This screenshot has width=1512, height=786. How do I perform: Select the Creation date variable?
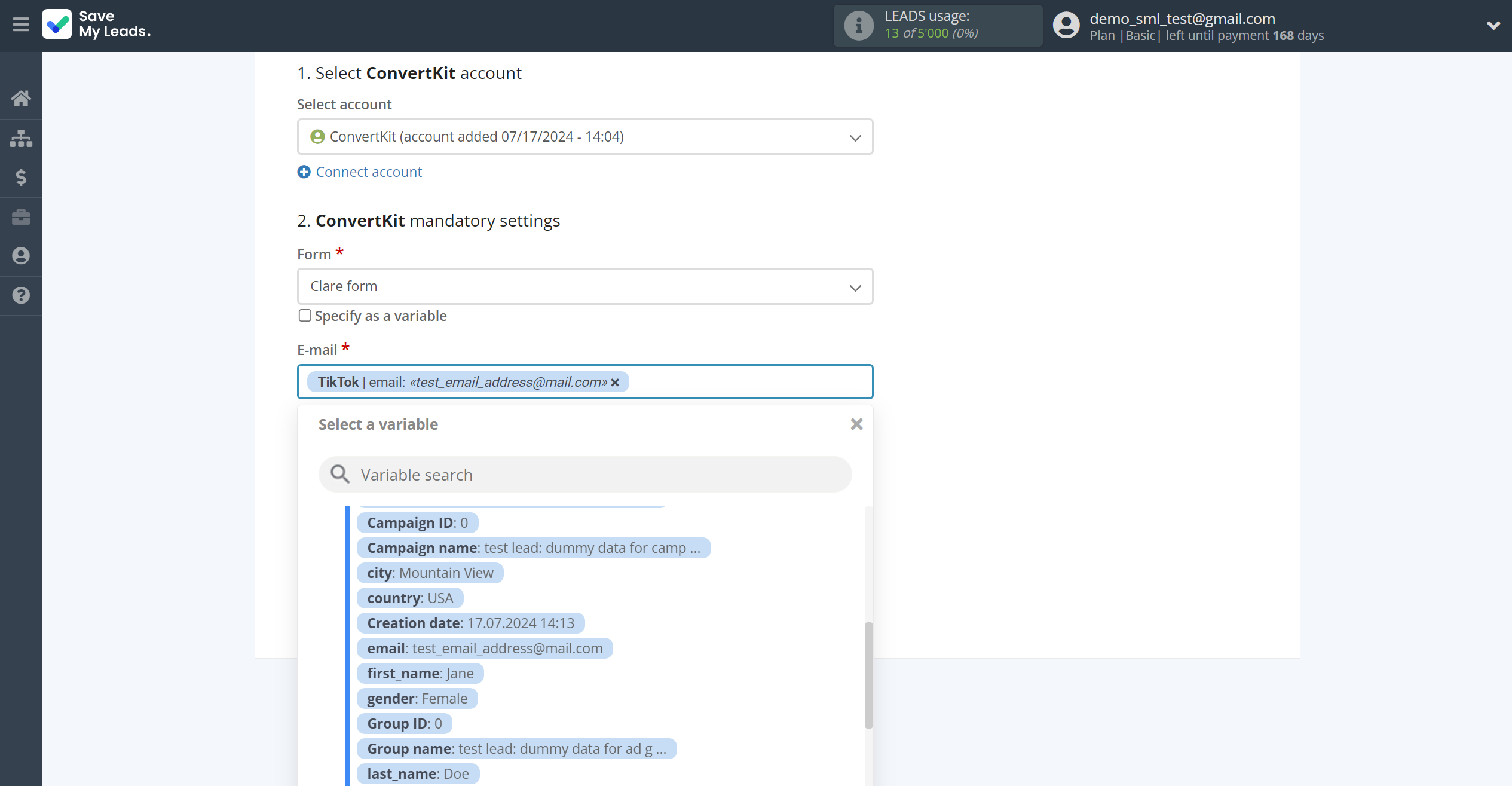[471, 623]
